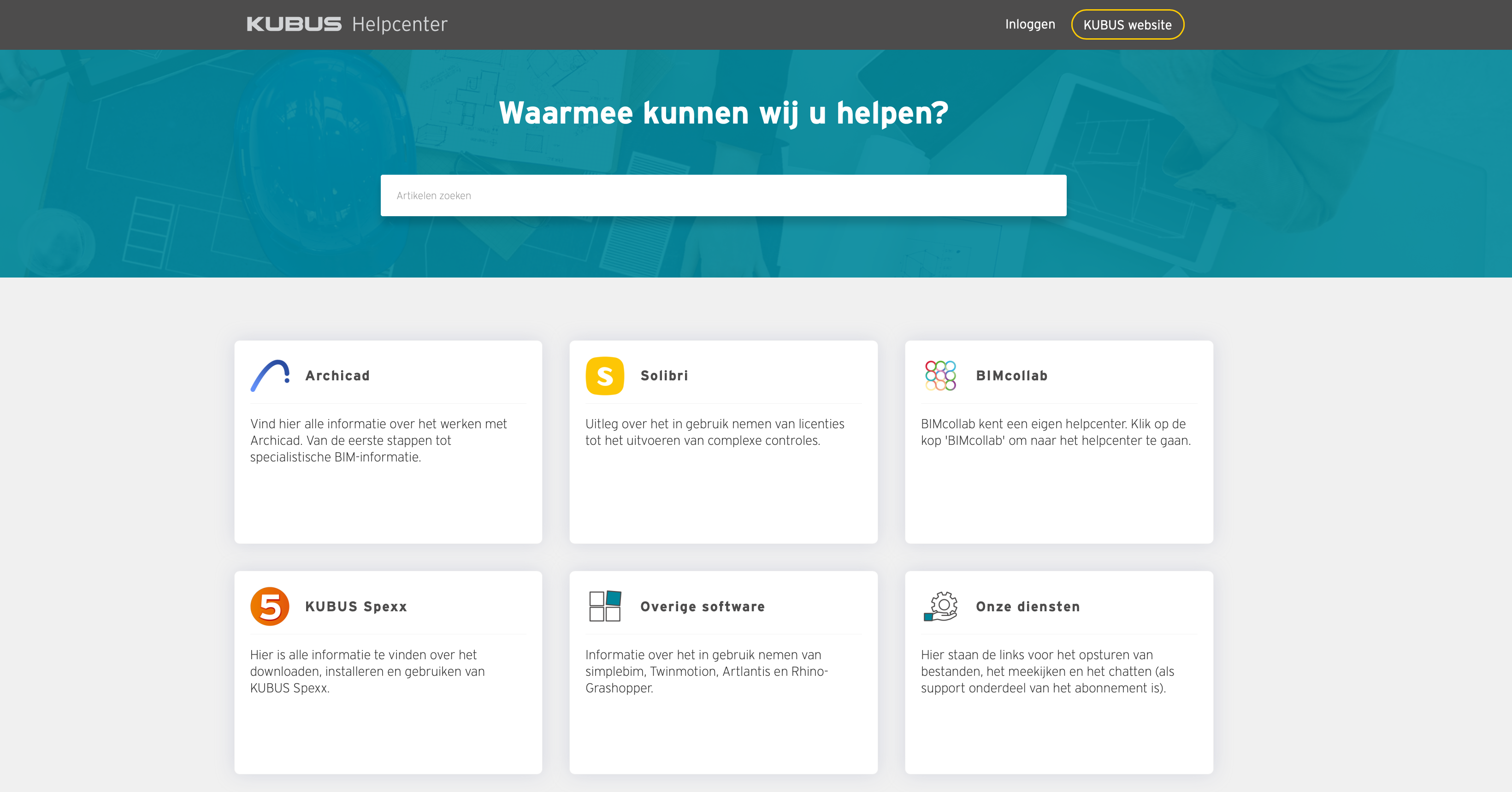This screenshot has width=1512, height=792.
Task: Open the Archicad category heading
Action: pyautogui.click(x=337, y=376)
